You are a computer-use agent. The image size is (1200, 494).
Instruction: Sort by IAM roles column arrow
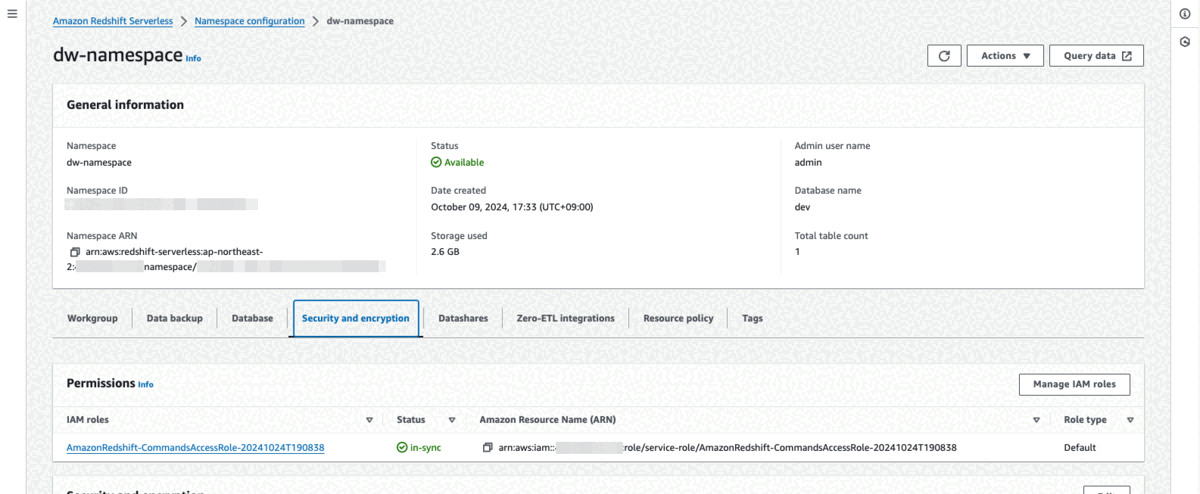pos(369,420)
